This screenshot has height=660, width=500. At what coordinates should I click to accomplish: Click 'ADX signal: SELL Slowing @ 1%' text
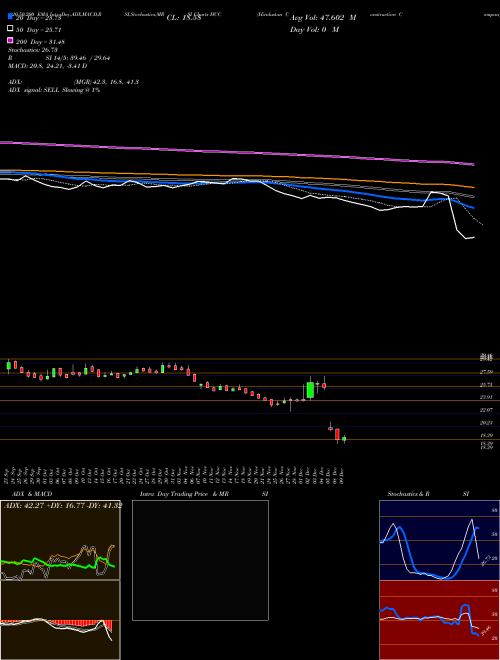point(54,90)
